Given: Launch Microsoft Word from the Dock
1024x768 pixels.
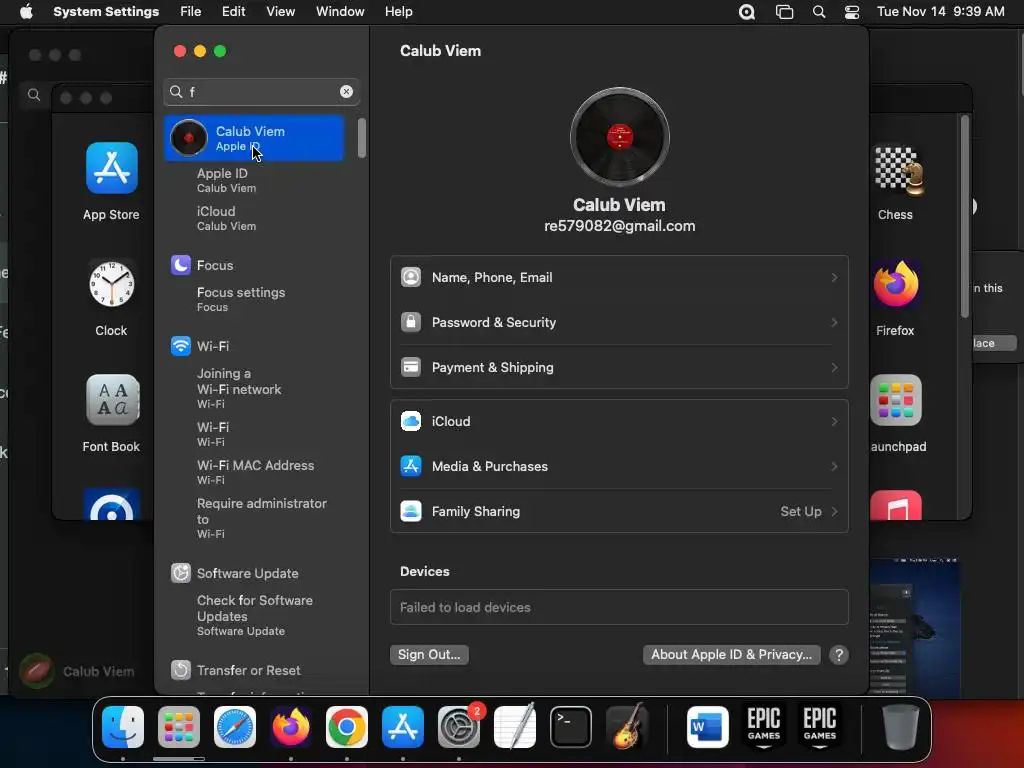Looking at the screenshot, I should (708, 727).
